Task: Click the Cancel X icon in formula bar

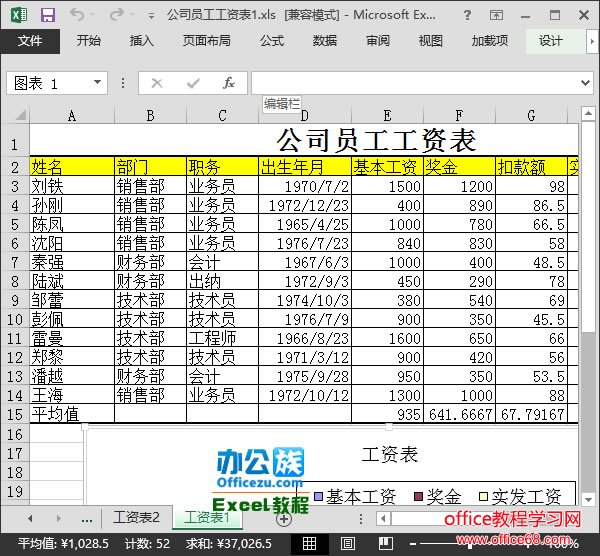Action: pyautogui.click(x=156, y=83)
